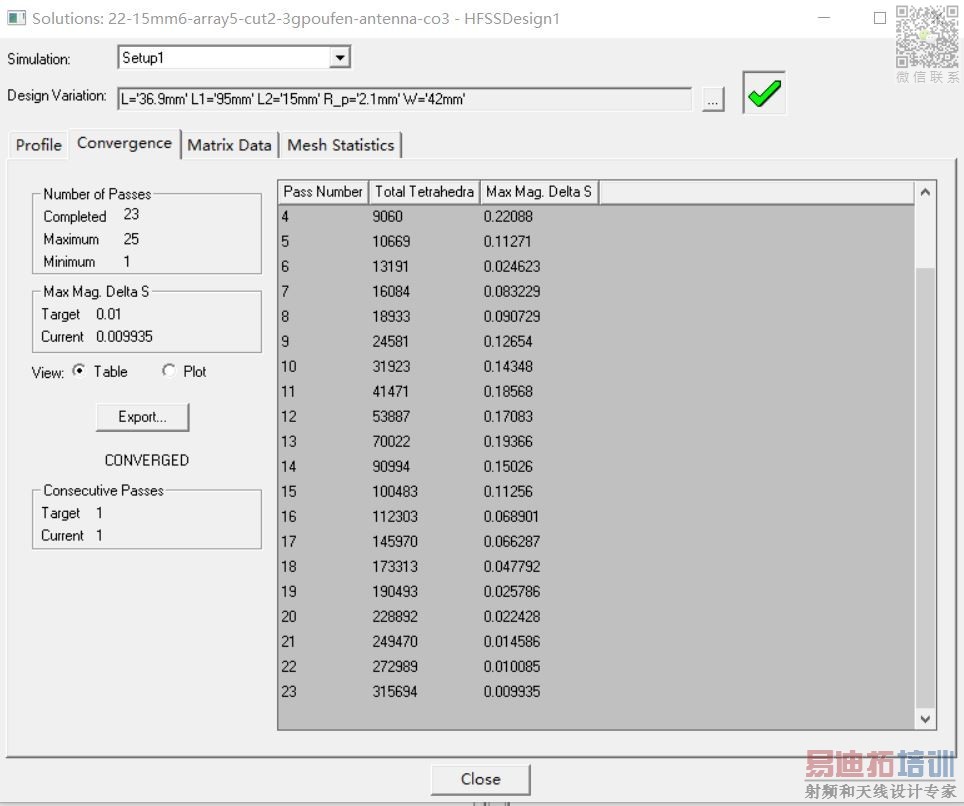The image size is (964, 806).
Task: Click the Total Tetrahedra column header
Action: coord(424,192)
